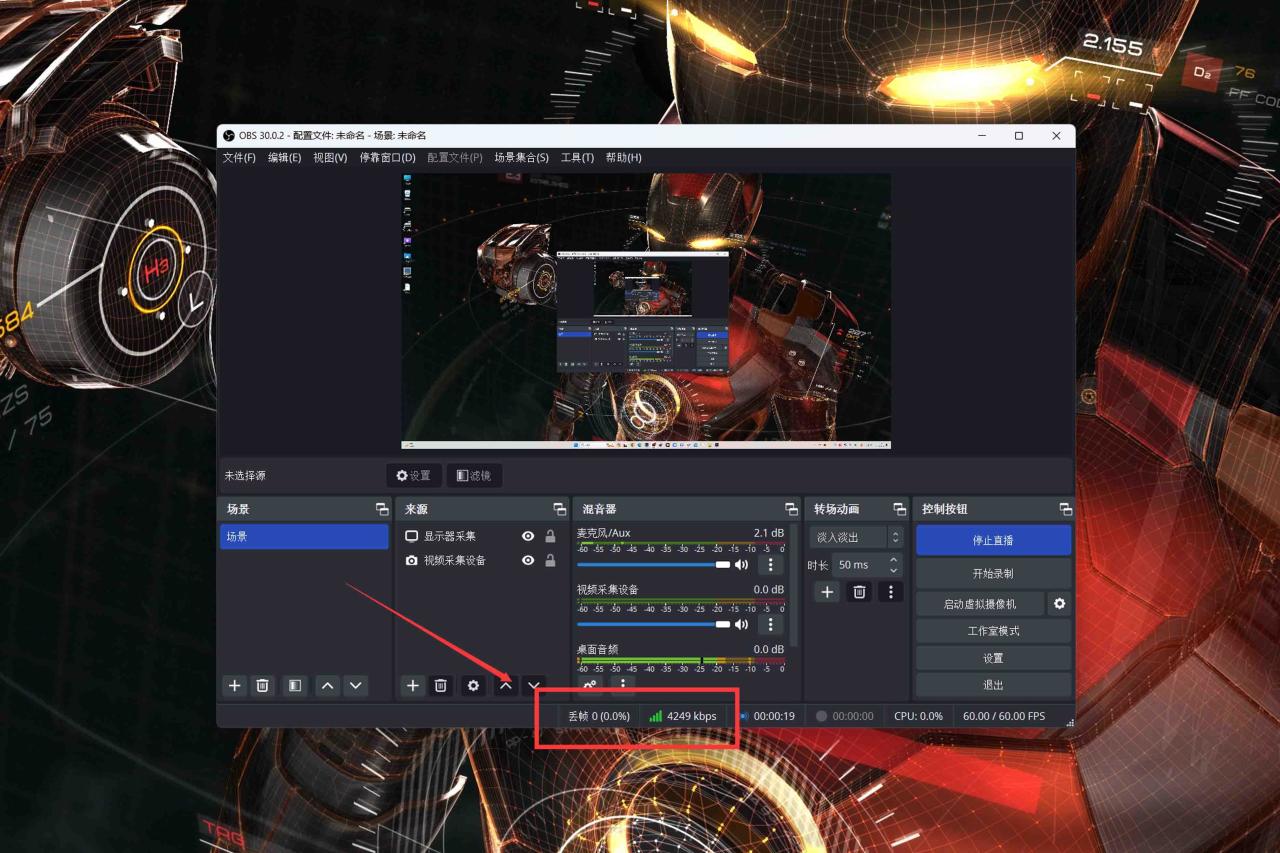Hide the 视频采集设备 source with its eye icon
Screen dimensions: 1280x853
[x=528, y=561]
